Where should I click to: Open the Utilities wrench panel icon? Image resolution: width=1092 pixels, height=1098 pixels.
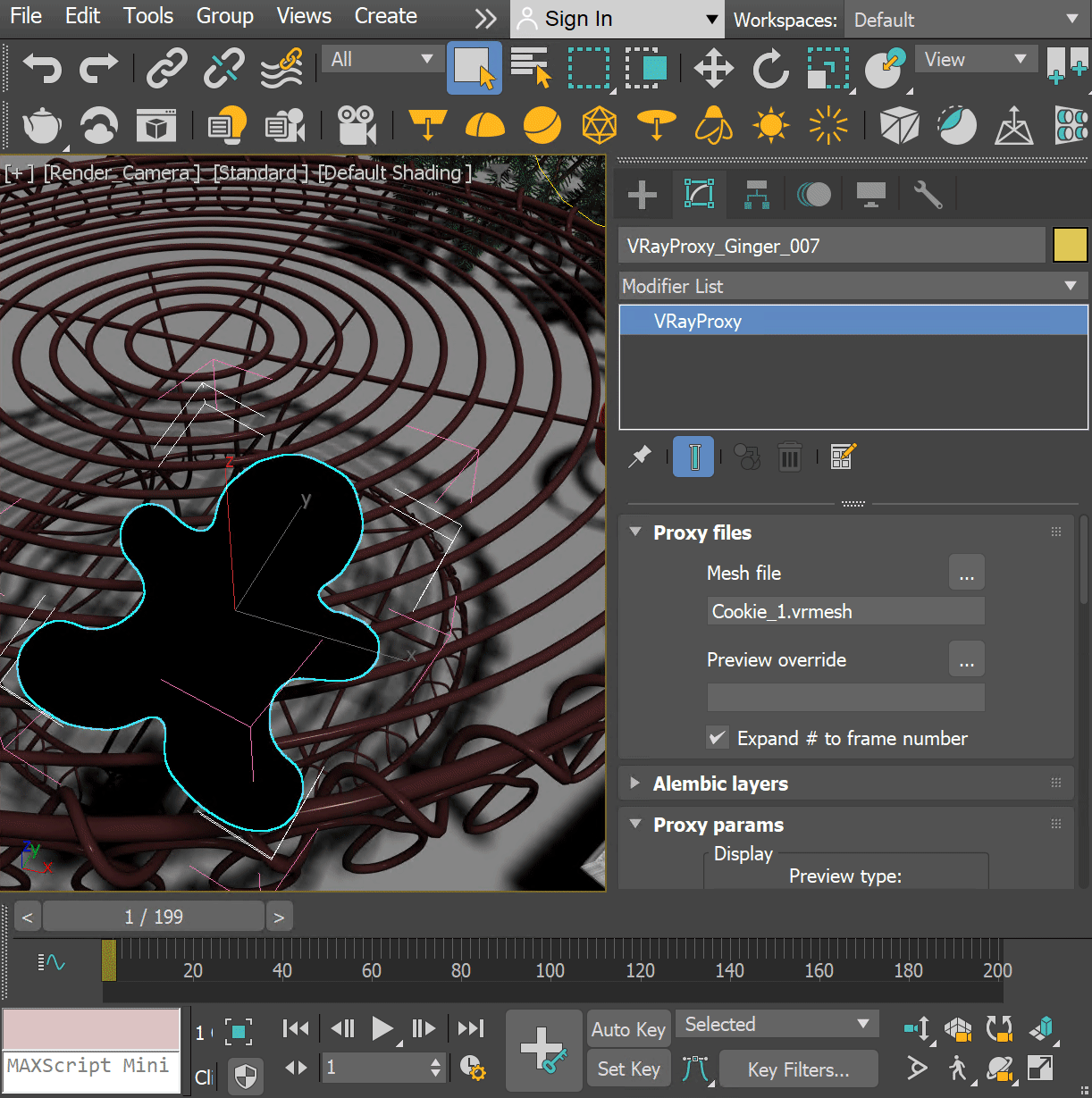point(928,194)
